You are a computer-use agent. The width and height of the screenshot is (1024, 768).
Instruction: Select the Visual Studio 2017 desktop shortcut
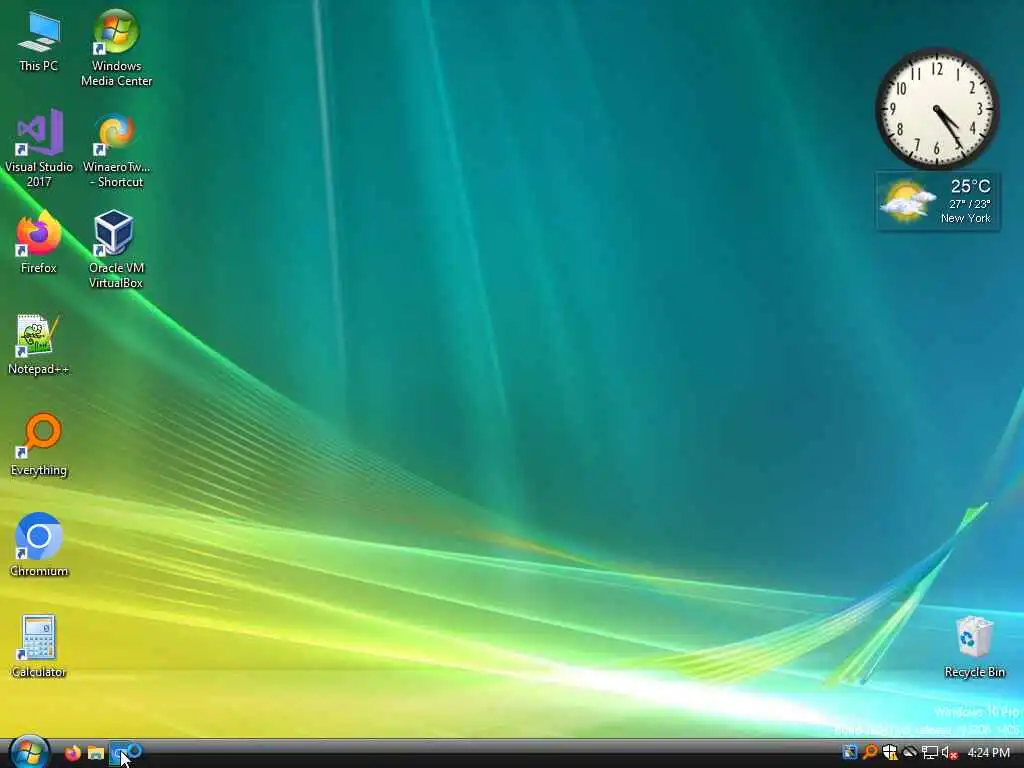[x=39, y=149]
